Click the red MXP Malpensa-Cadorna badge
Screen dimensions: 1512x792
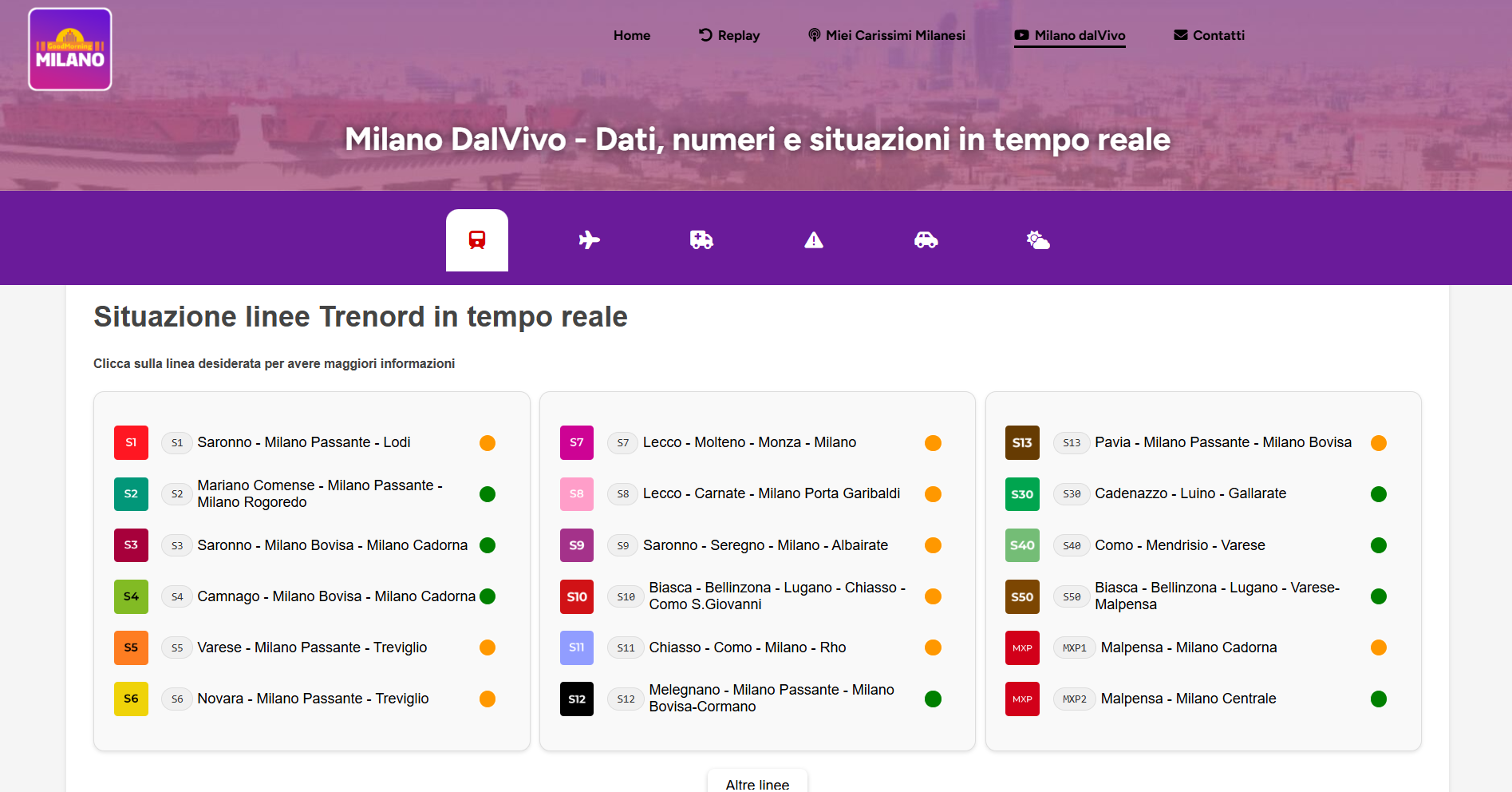pyautogui.click(x=1022, y=647)
